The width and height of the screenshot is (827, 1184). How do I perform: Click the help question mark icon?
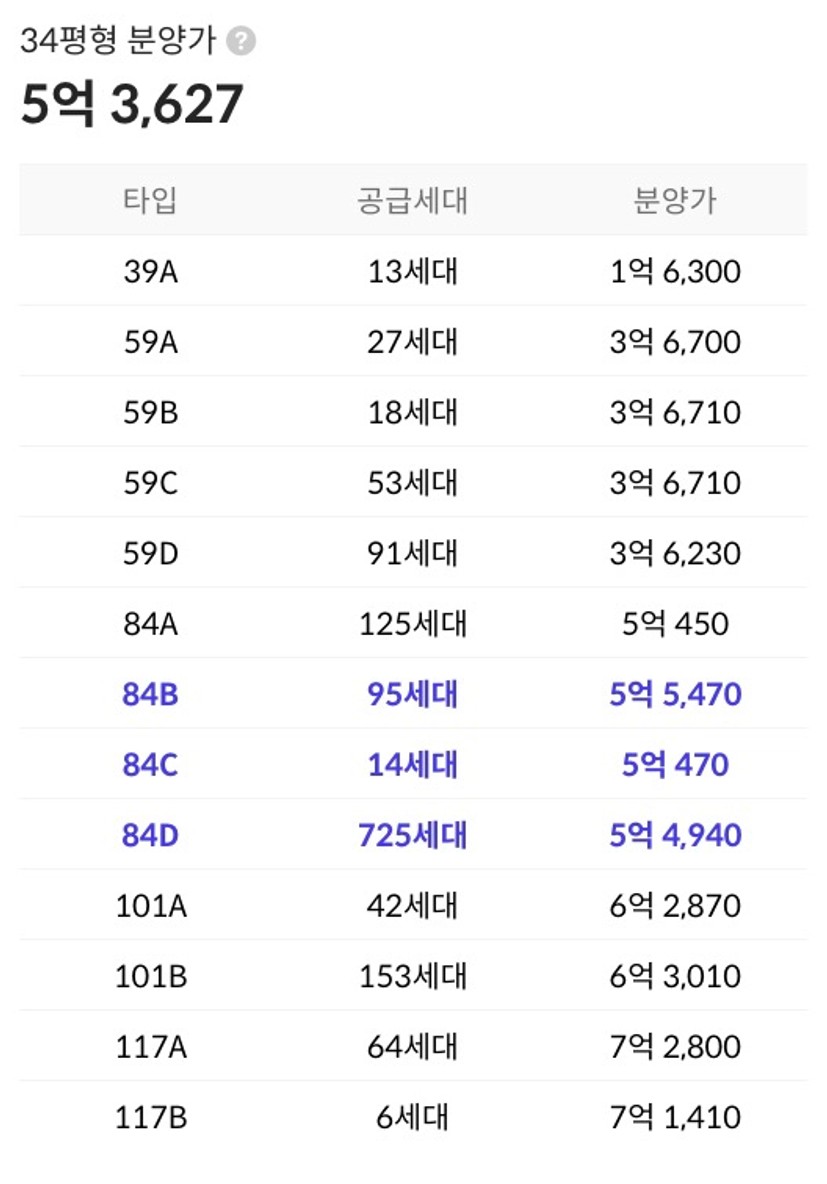coord(241,42)
